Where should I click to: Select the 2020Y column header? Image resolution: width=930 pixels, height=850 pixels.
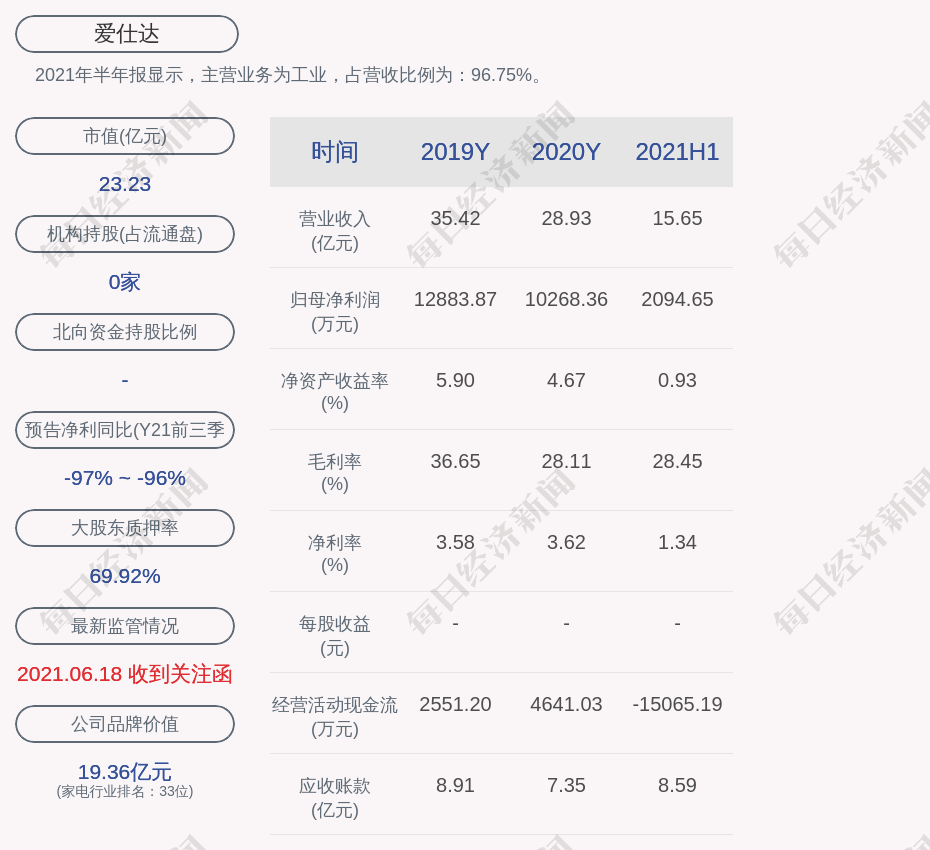[x=566, y=152]
